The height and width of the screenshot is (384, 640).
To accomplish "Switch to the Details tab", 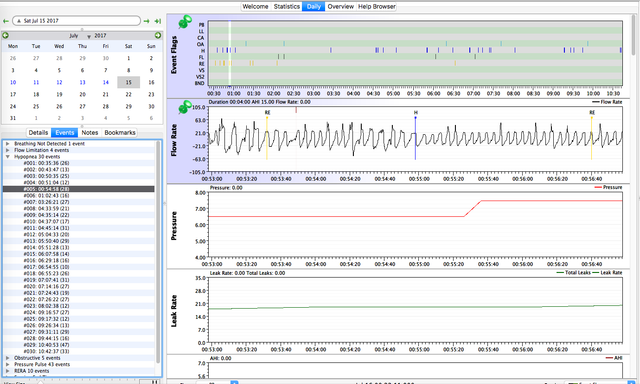I will [38, 133].
